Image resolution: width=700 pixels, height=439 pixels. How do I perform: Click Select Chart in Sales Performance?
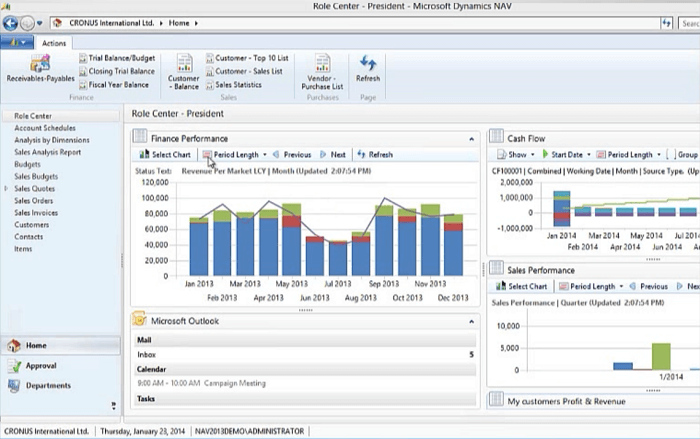[521, 286]
